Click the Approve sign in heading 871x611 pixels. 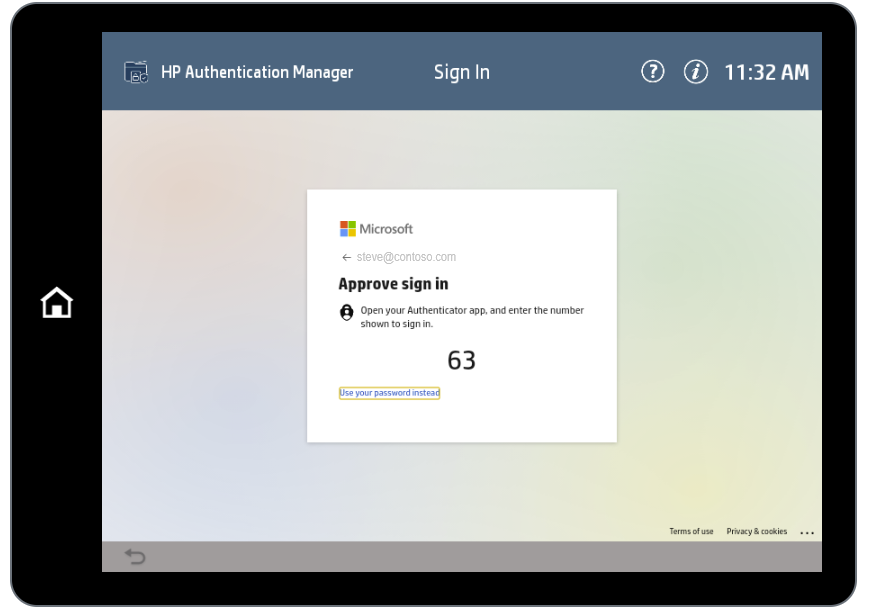click(x=393, y=284)
